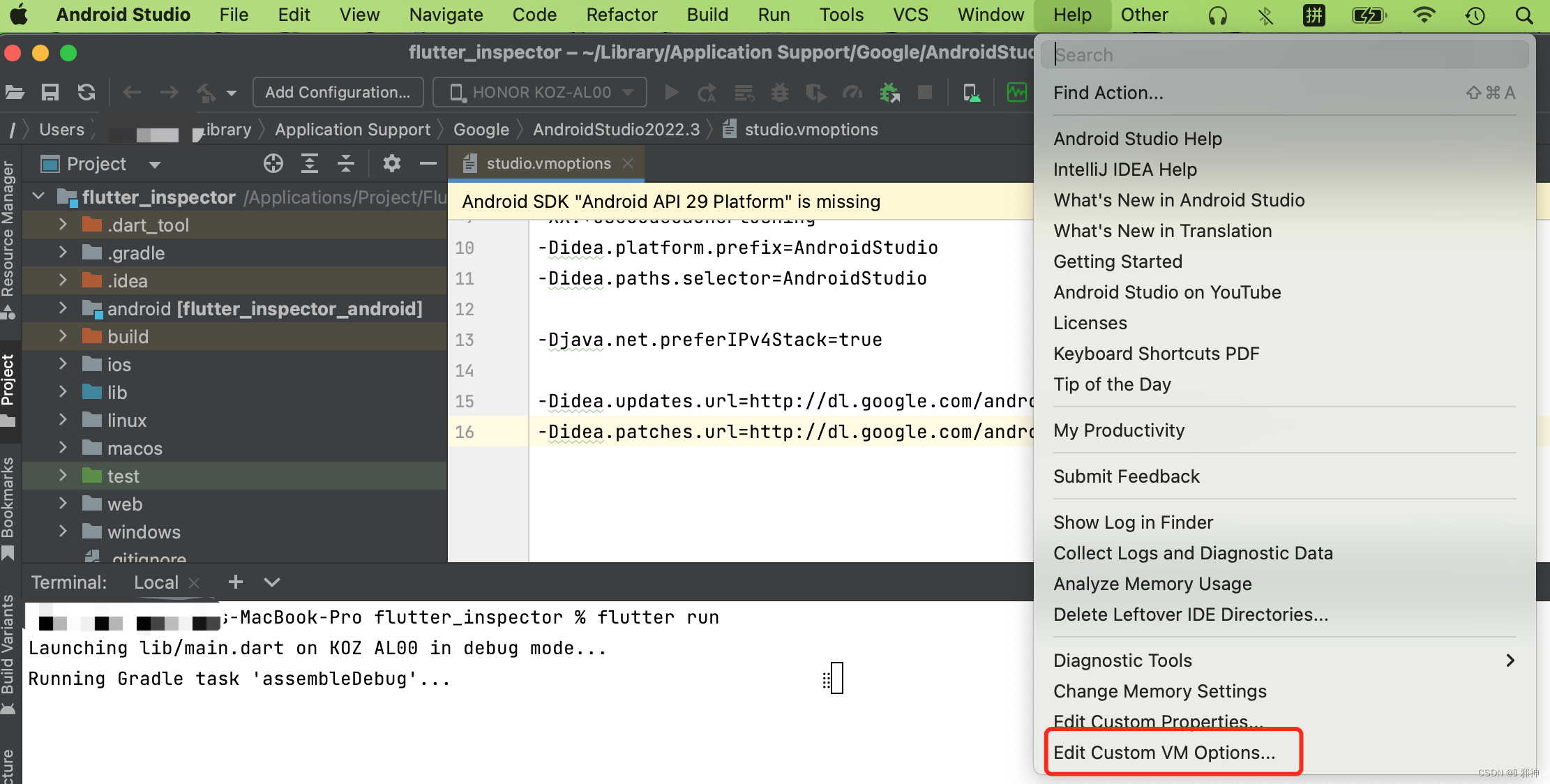The image size is (1550, 784).
Task: Expand the lib folder in tree
Action: (63, 392)
